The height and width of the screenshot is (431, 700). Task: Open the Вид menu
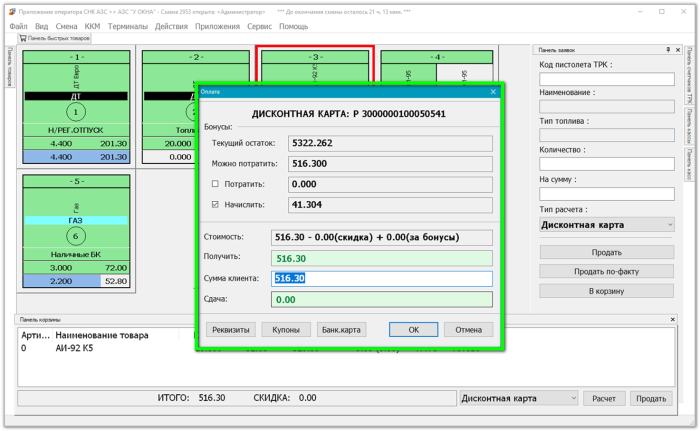click(x=42, y=26)
